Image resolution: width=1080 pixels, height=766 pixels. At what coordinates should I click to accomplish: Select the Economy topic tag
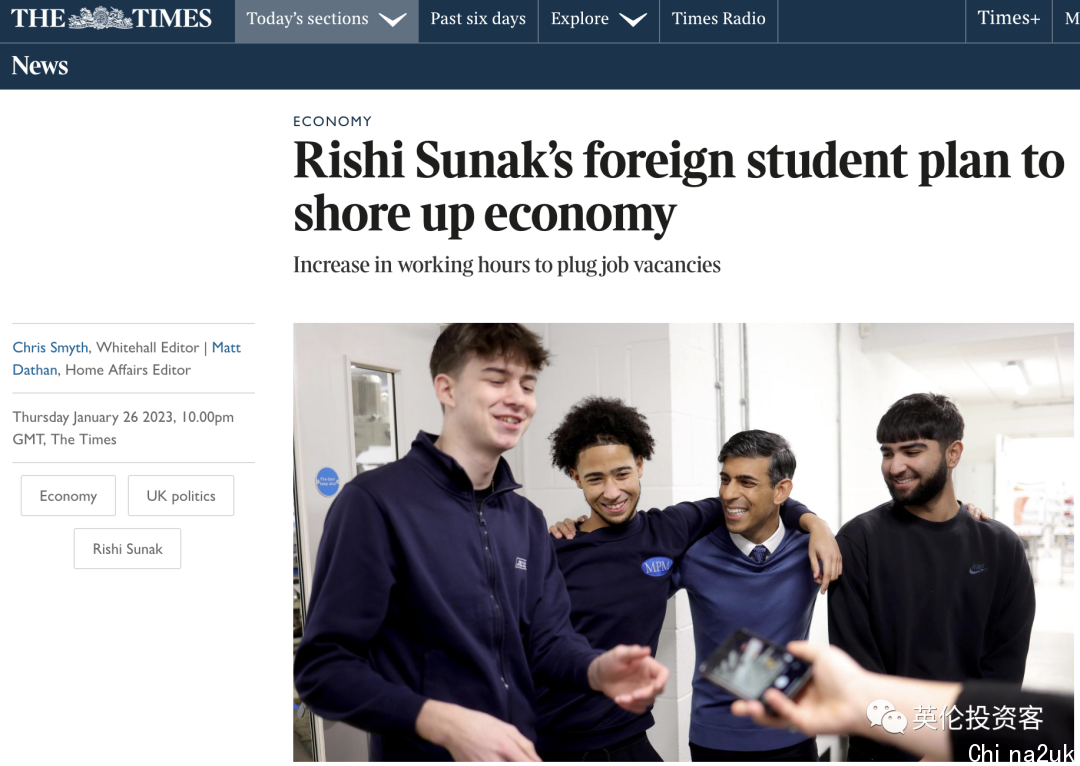(x=68, y=495)
